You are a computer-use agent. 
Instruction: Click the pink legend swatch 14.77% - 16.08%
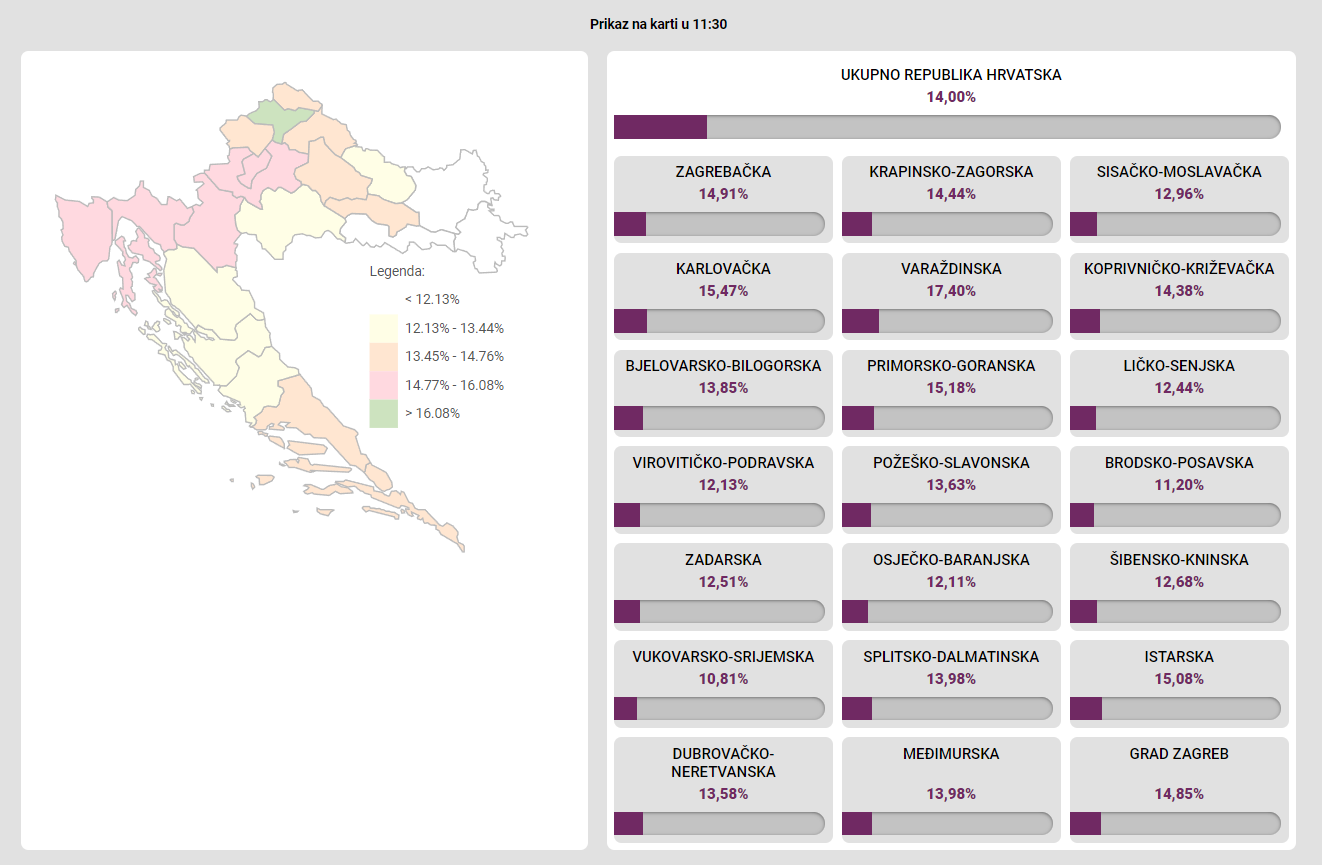point(383,385)
